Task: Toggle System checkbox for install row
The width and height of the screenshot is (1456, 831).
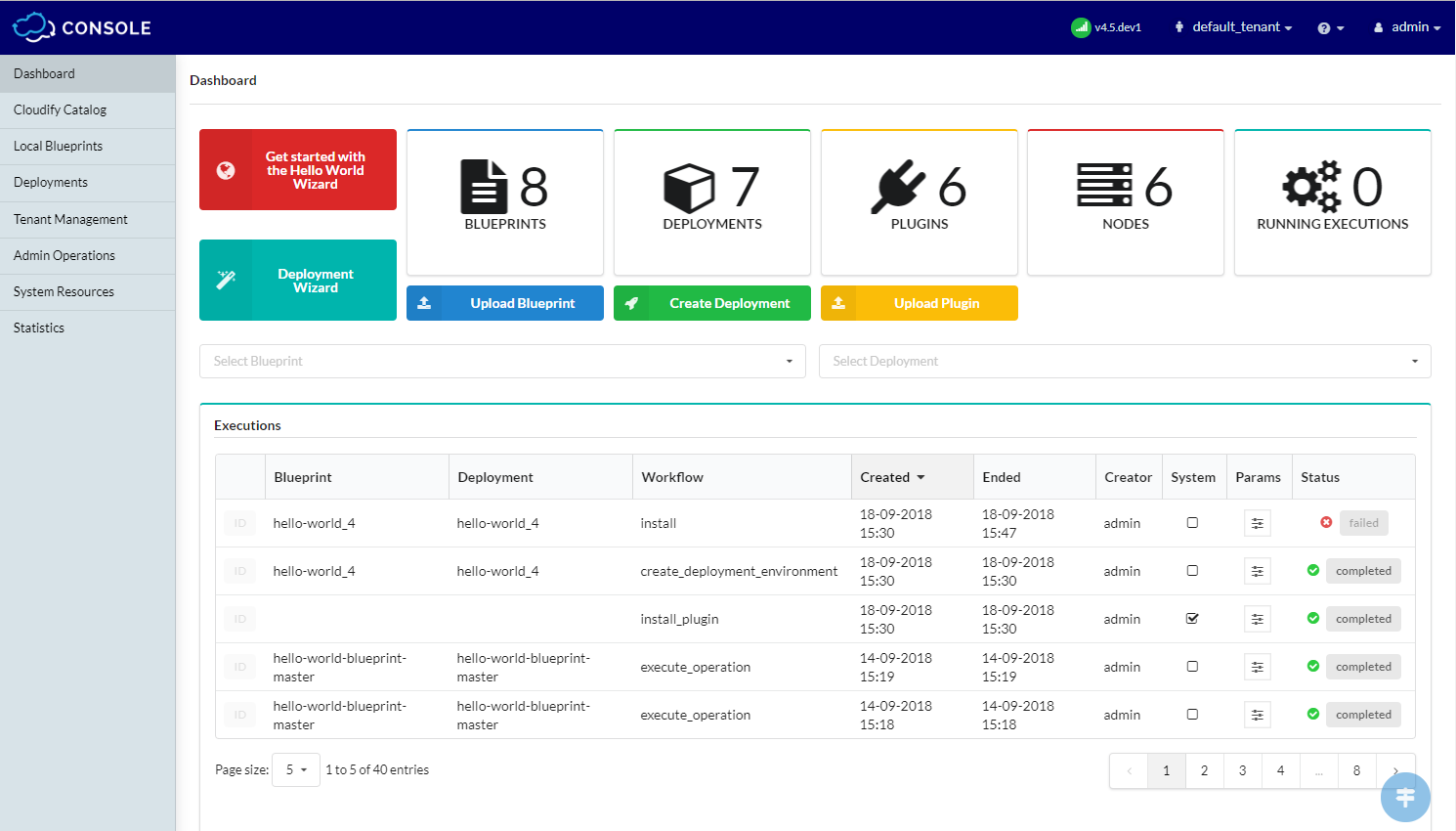Action: point(1192,522)
